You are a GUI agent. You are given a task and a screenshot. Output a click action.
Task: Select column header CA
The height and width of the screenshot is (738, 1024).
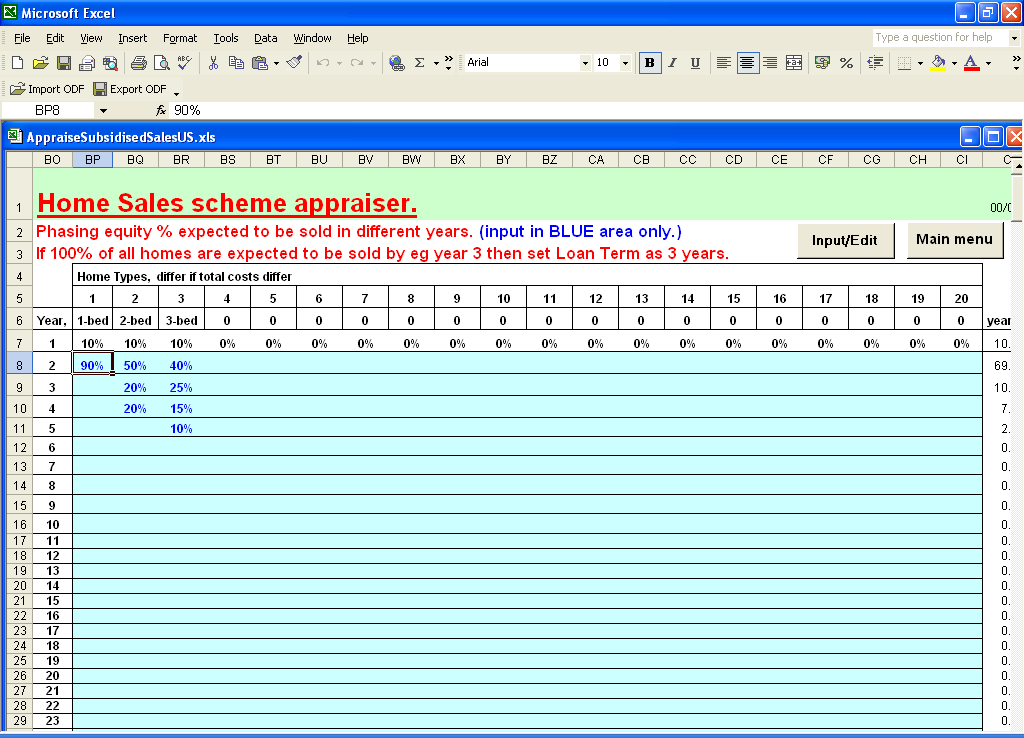pyautogui.click(x=596, y=160)
